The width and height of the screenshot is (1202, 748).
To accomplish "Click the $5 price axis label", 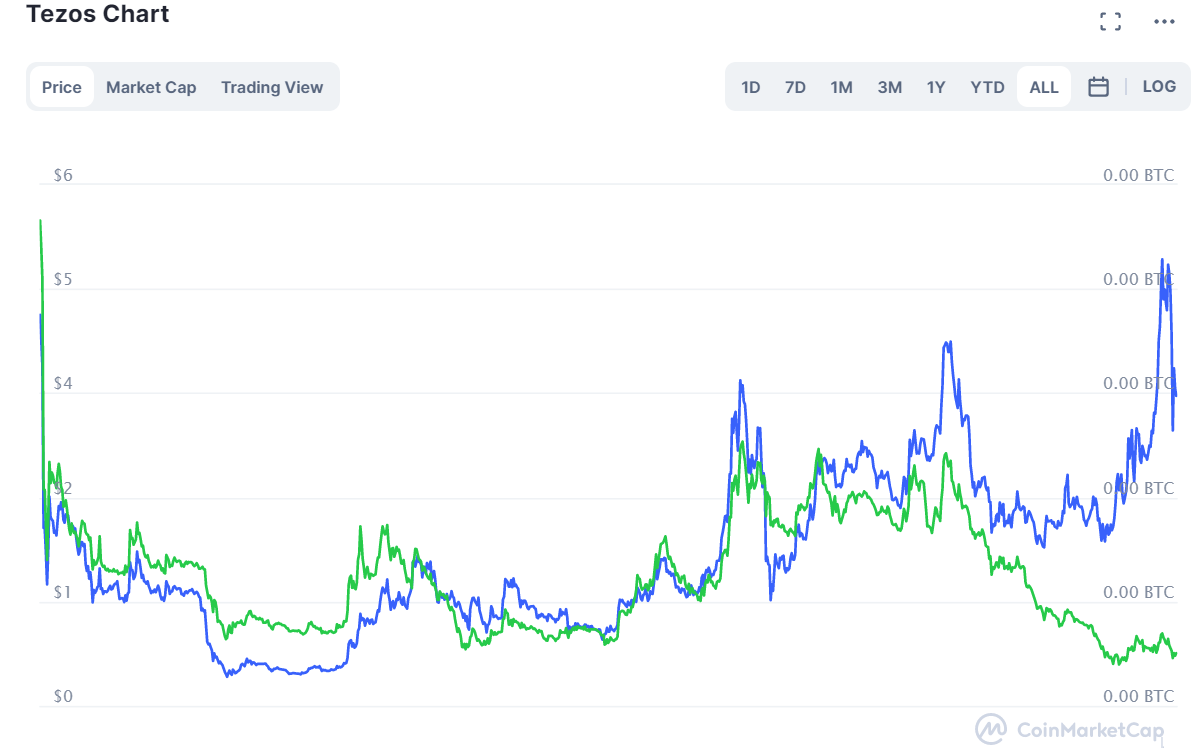I will (63, 279).
